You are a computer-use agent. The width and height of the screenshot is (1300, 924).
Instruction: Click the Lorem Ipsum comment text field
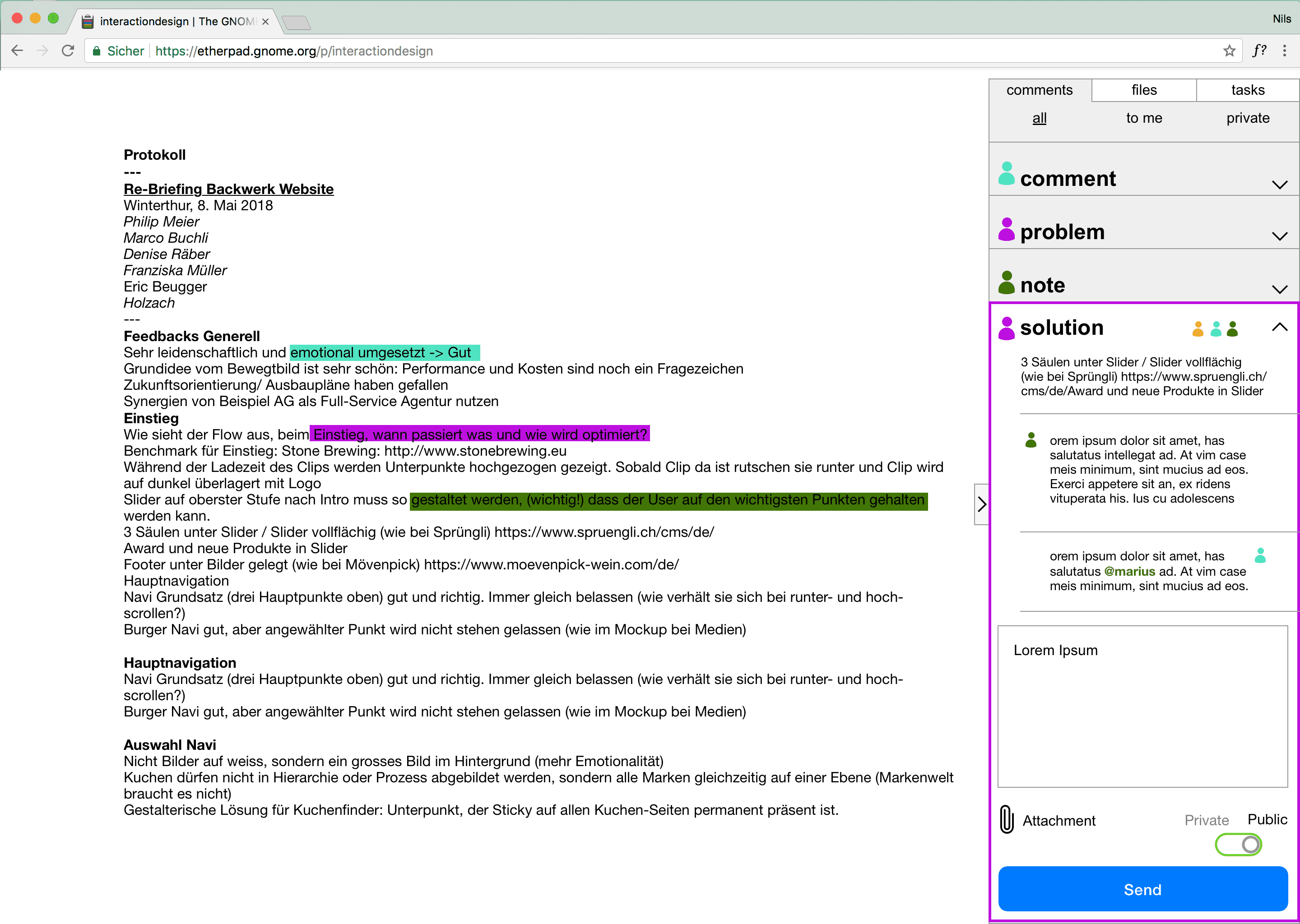pyautogui.click(x=1142, y=706)
